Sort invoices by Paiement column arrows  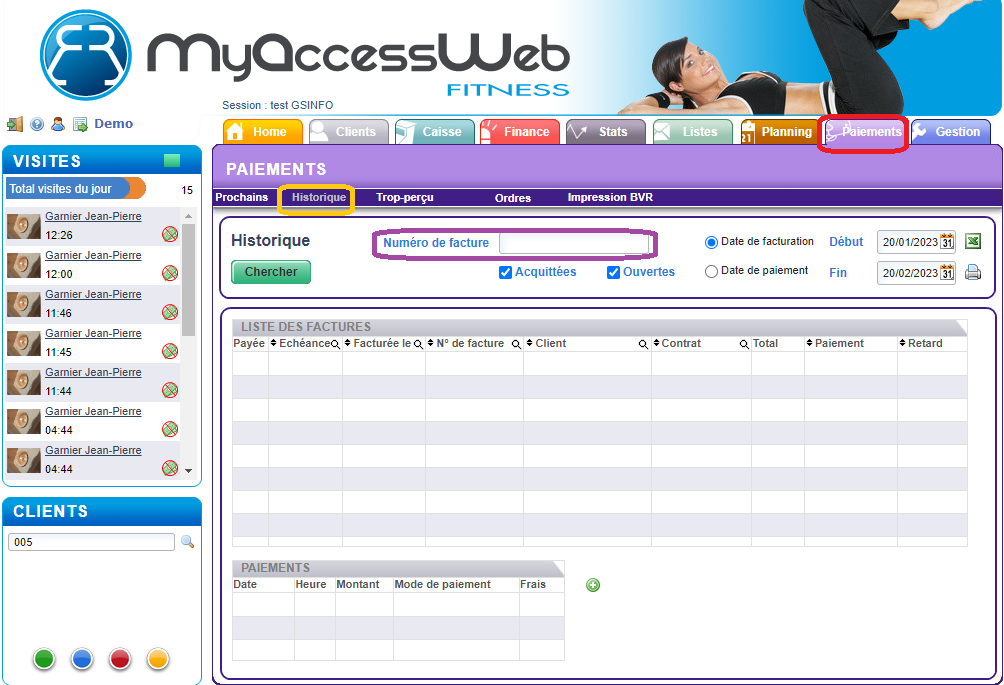pyautogui.click(x=810, y=344)
